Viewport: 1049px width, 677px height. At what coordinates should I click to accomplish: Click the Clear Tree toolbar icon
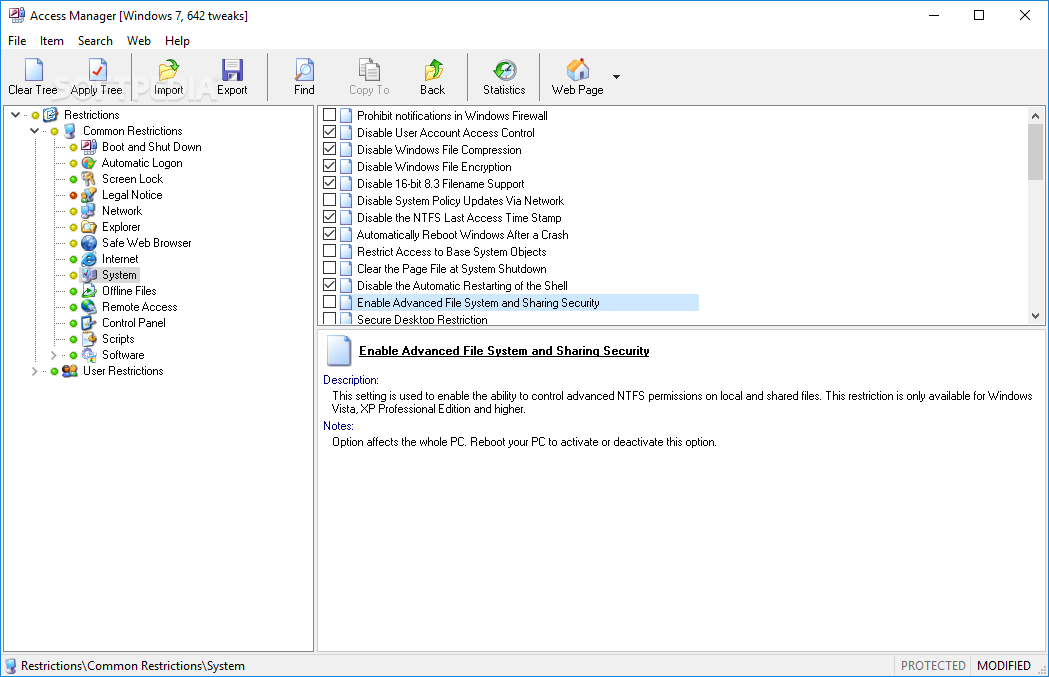pyautogui.click(x=33, y=70)
